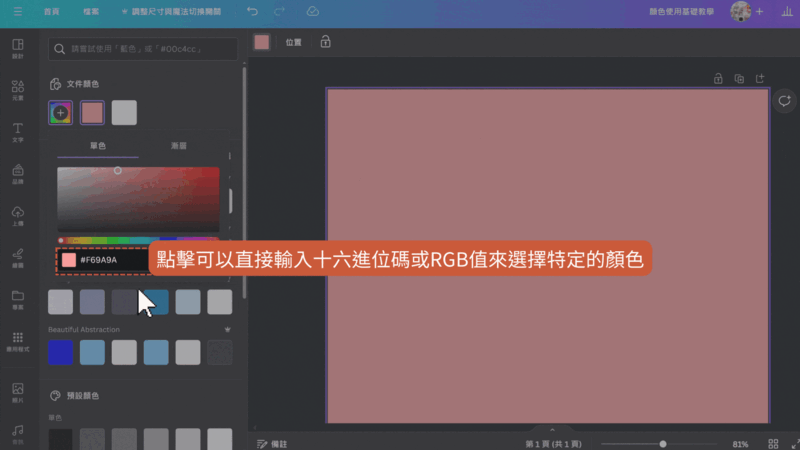The height and width of the screenshot is (450, 800).
Task: Switch to the 漸層 (Gradient) tab
Action: (179, 146)
